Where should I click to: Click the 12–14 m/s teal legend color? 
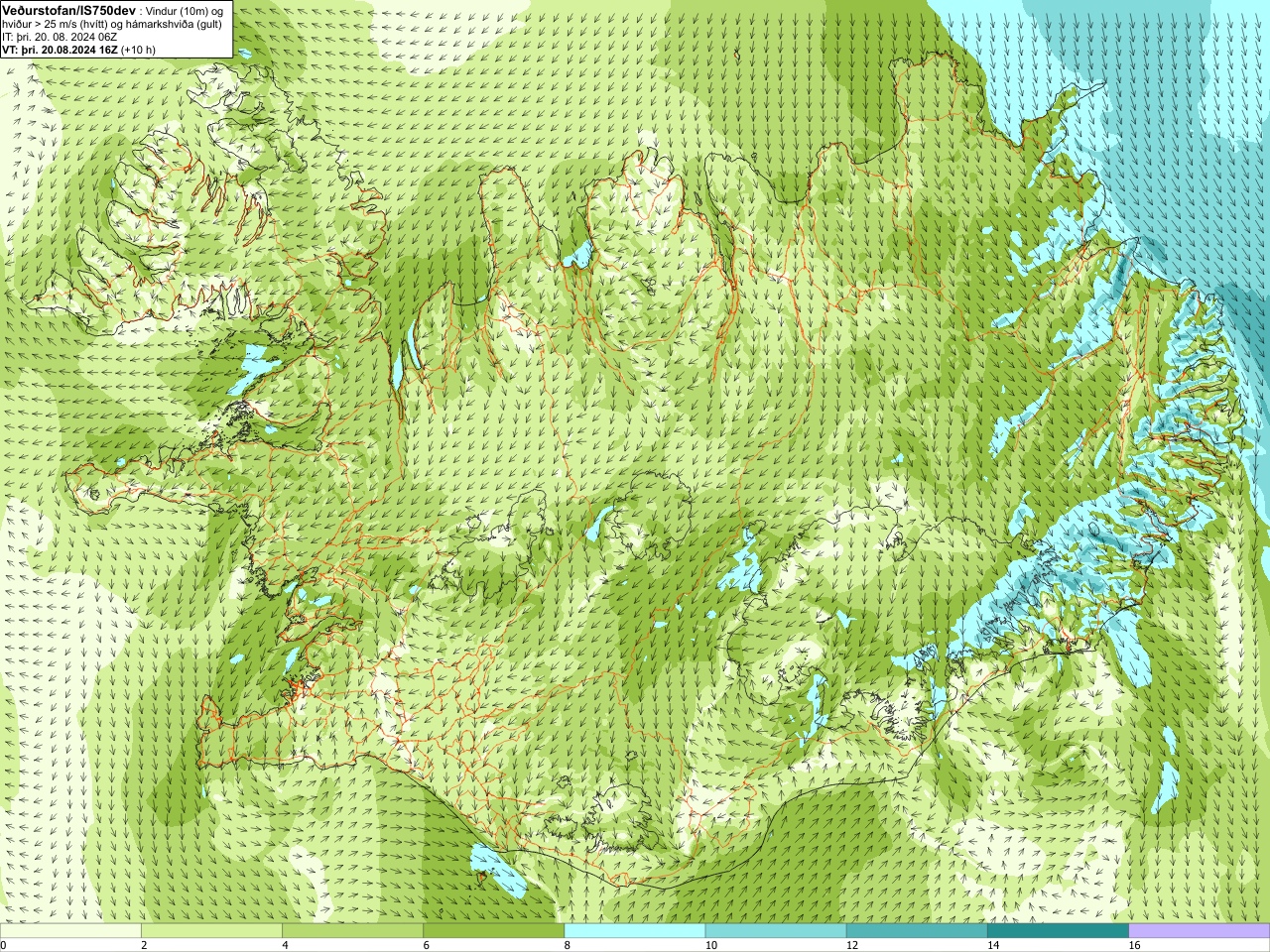click(x=917, y=931)
